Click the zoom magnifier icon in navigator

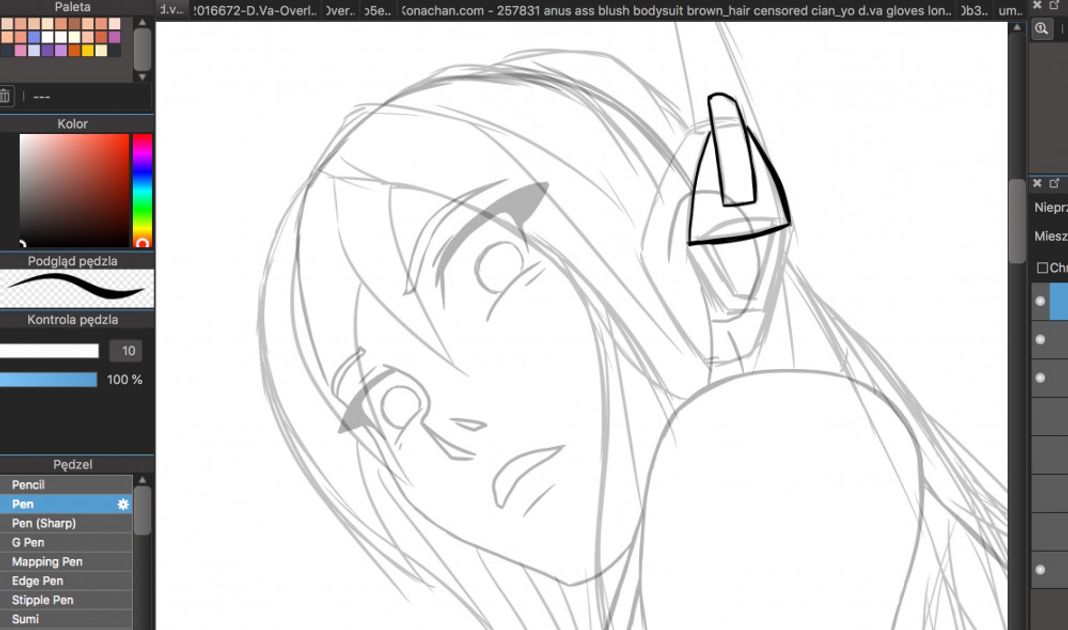[1042, 29]
